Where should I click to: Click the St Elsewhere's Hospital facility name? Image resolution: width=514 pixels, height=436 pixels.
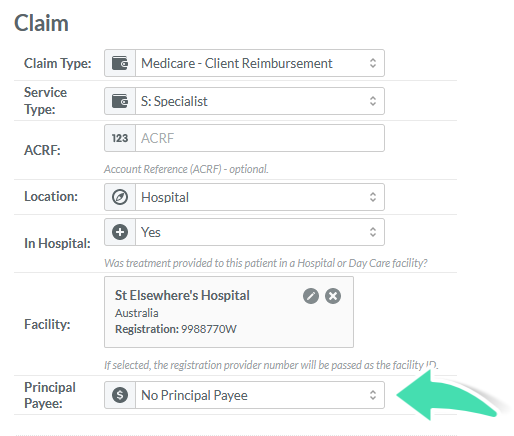point(182,296)
